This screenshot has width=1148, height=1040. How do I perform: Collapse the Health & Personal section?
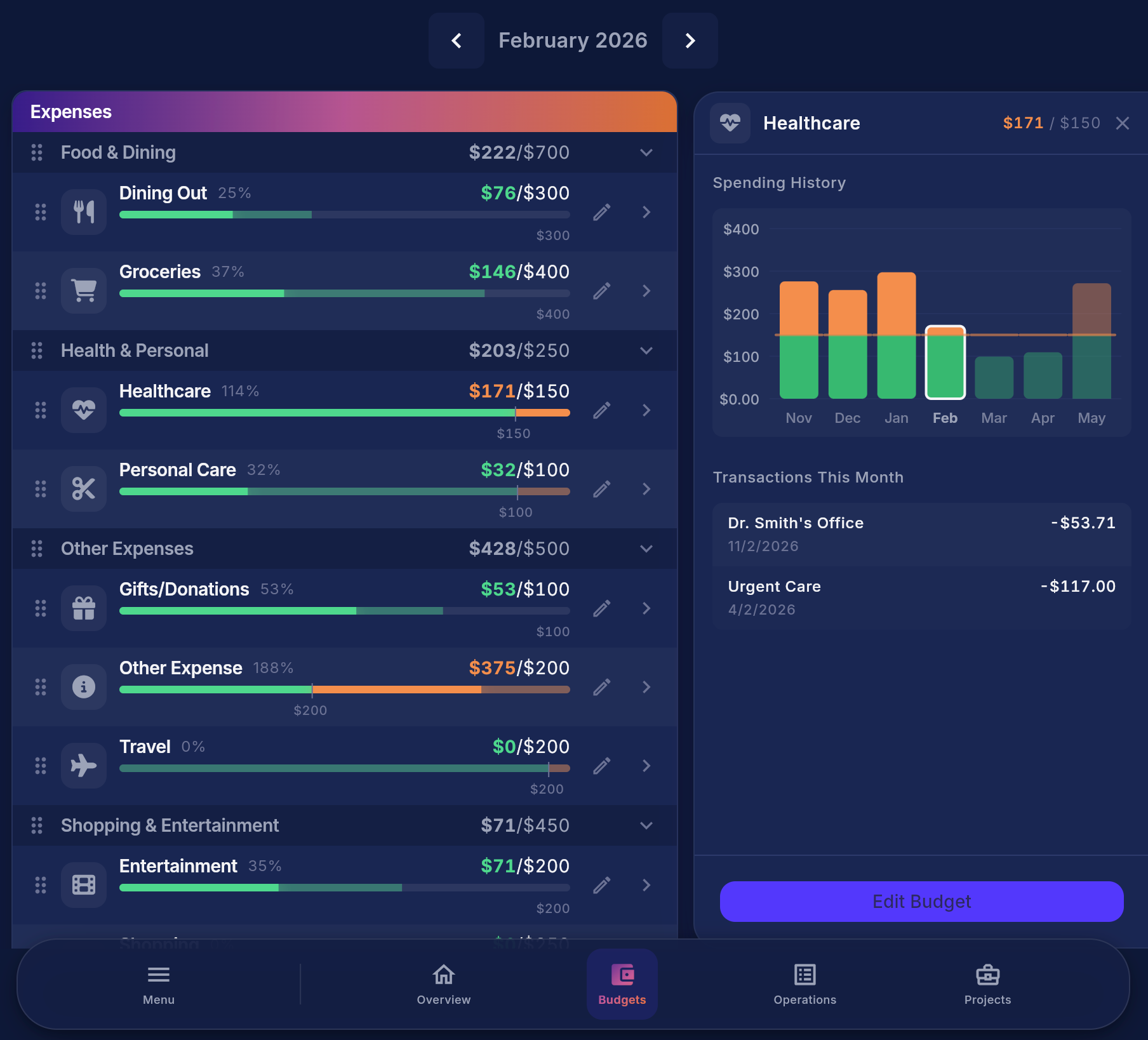pos(646,350)
